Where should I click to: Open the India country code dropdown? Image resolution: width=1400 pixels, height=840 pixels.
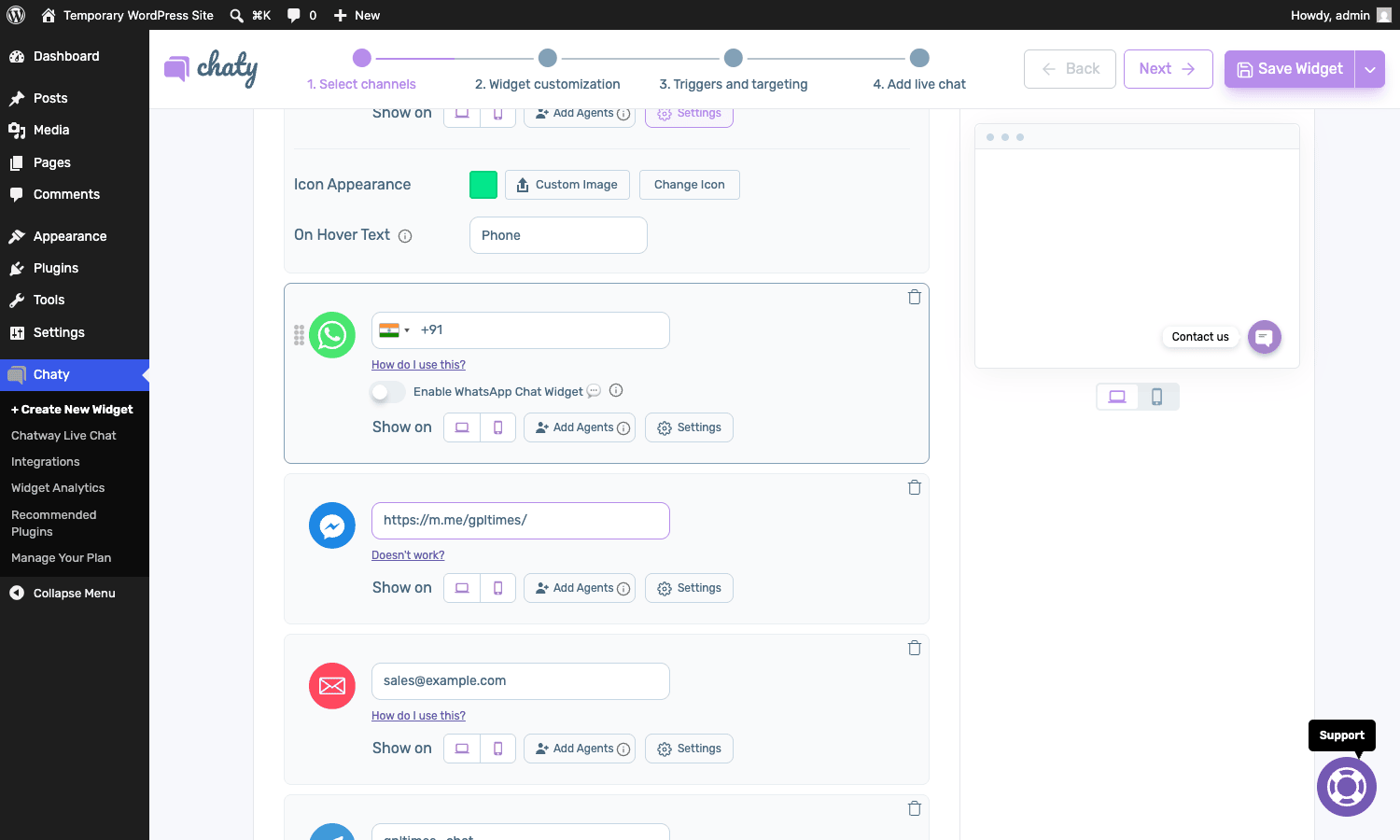click(395, 330)
